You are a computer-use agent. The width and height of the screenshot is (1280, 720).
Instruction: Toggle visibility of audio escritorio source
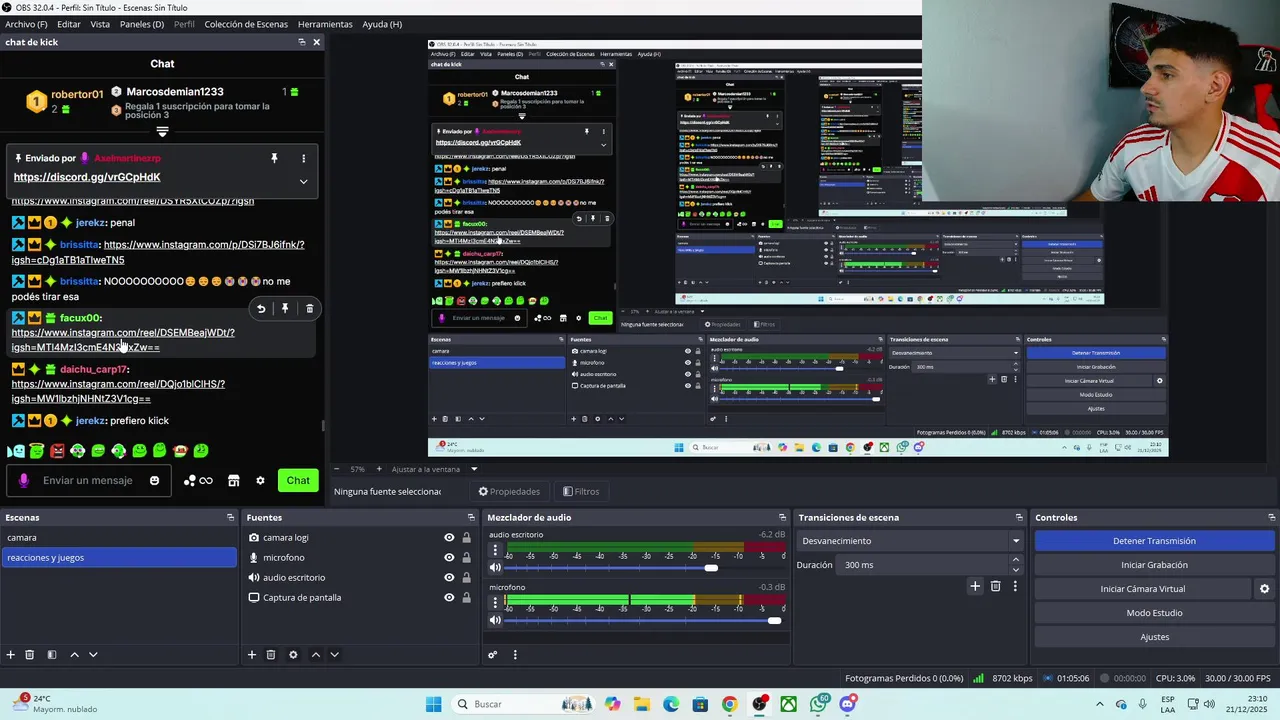(449, 578)
